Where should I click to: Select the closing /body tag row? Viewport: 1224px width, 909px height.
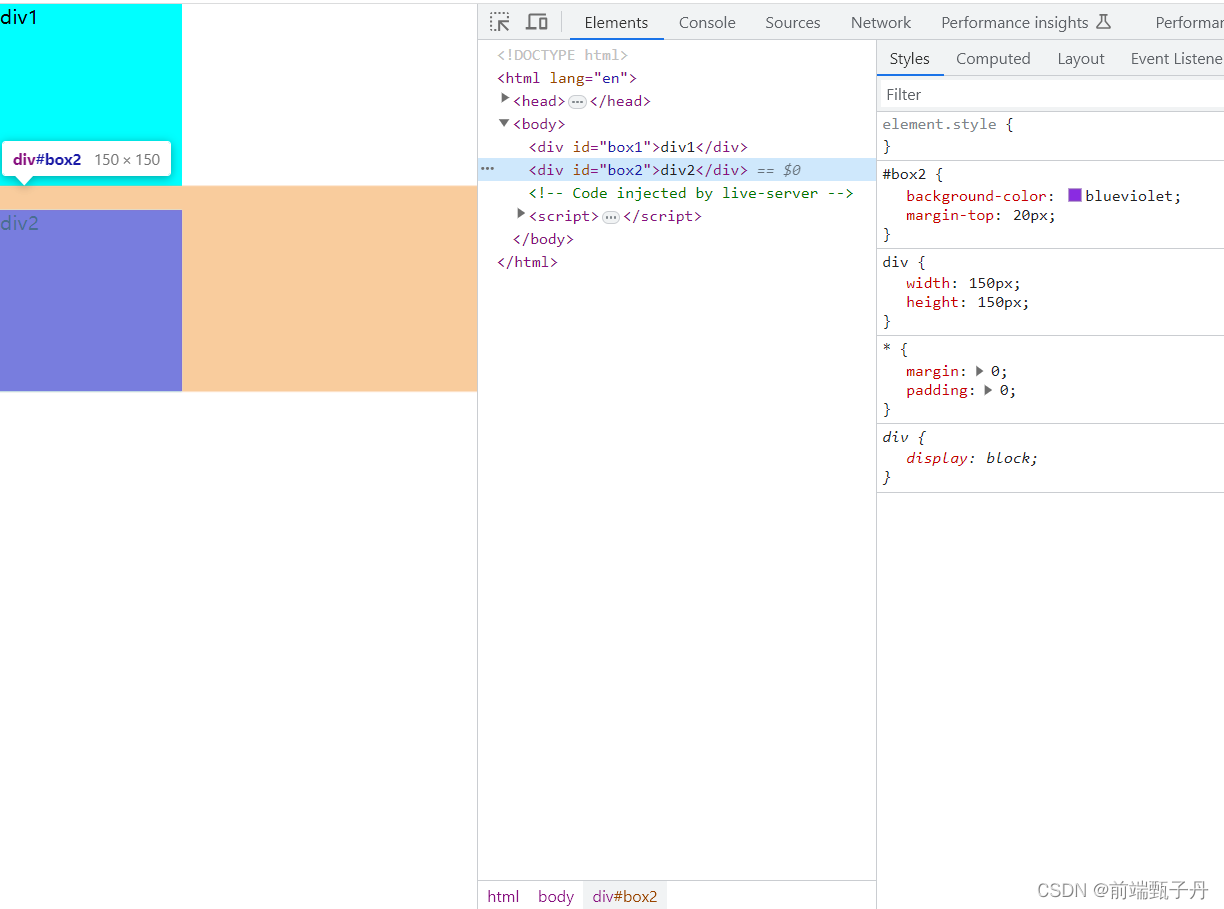click(x=677, y=239)
